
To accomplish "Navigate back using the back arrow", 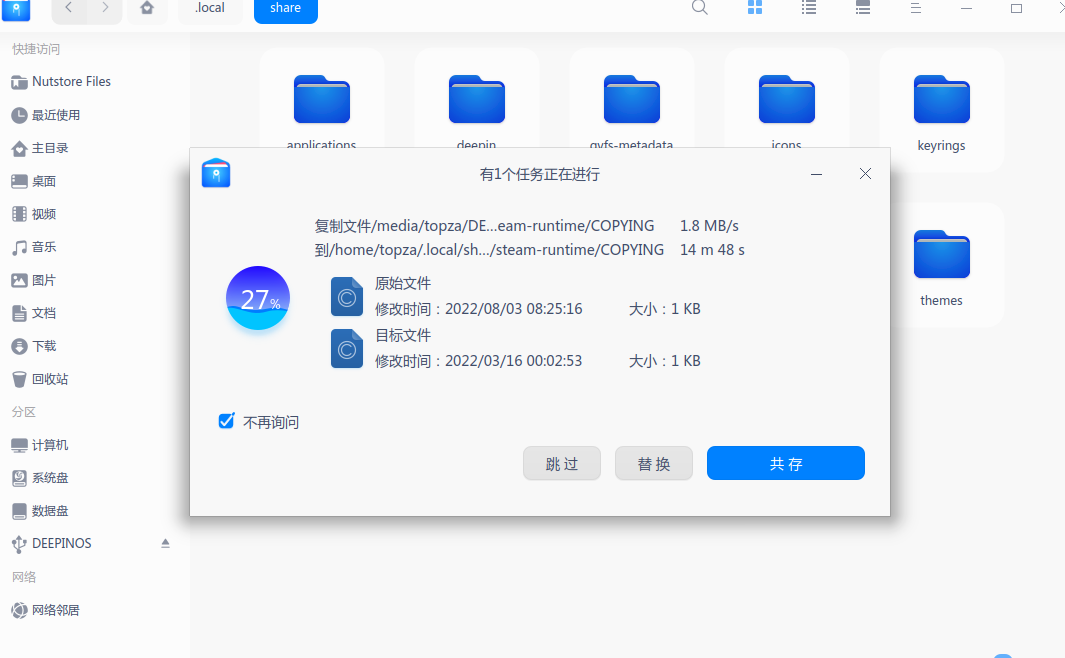I will coord(68,8).
